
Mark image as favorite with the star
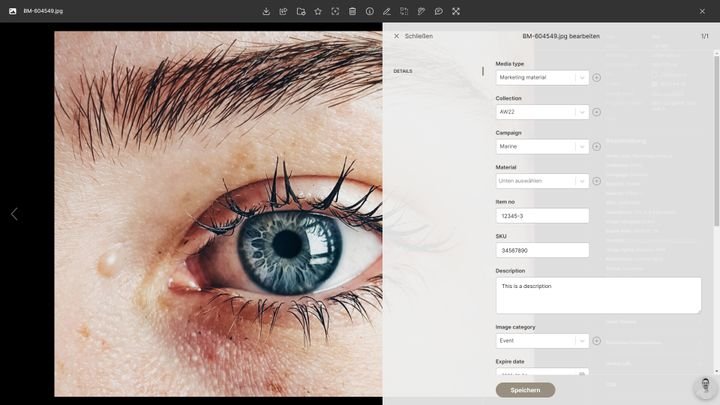(318, 11)
